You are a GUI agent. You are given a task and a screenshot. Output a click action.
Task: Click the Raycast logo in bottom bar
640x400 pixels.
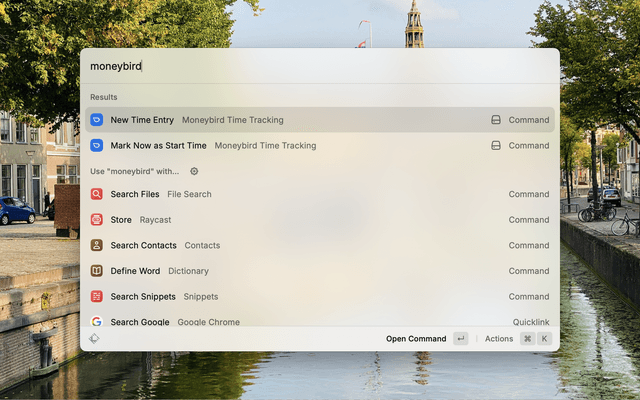(94, 339)
